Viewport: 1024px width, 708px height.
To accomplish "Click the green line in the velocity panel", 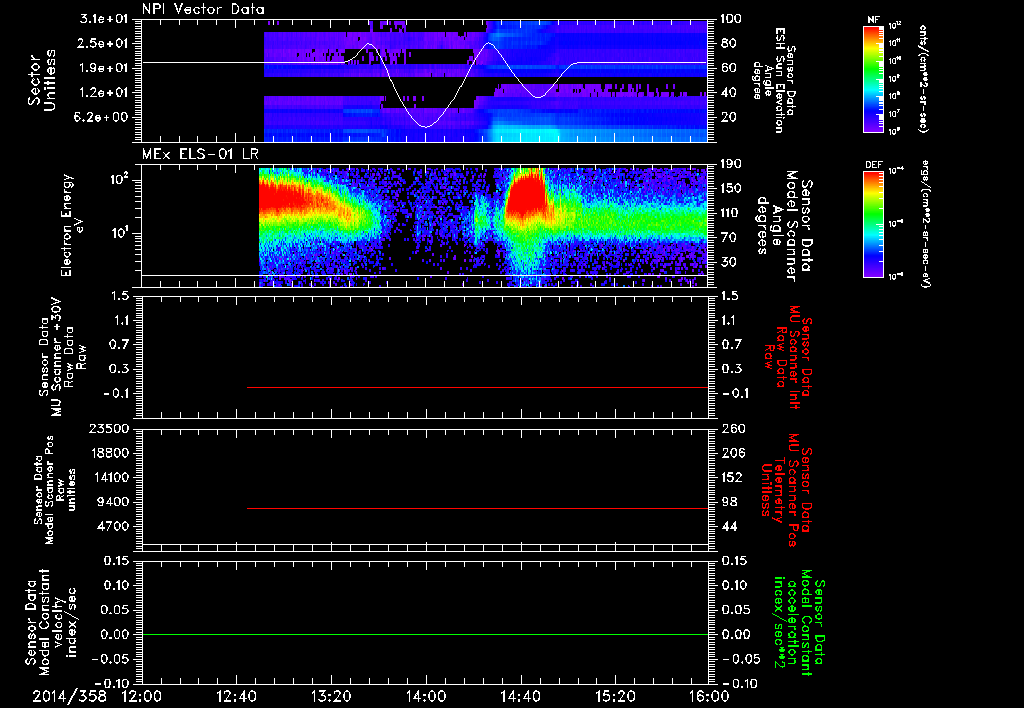I will (x=424, y=634).
